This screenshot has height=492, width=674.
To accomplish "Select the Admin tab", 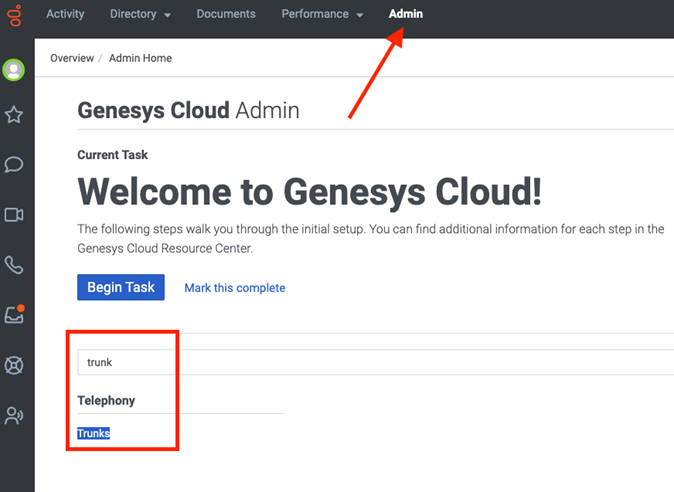I will tap(405, 15).
